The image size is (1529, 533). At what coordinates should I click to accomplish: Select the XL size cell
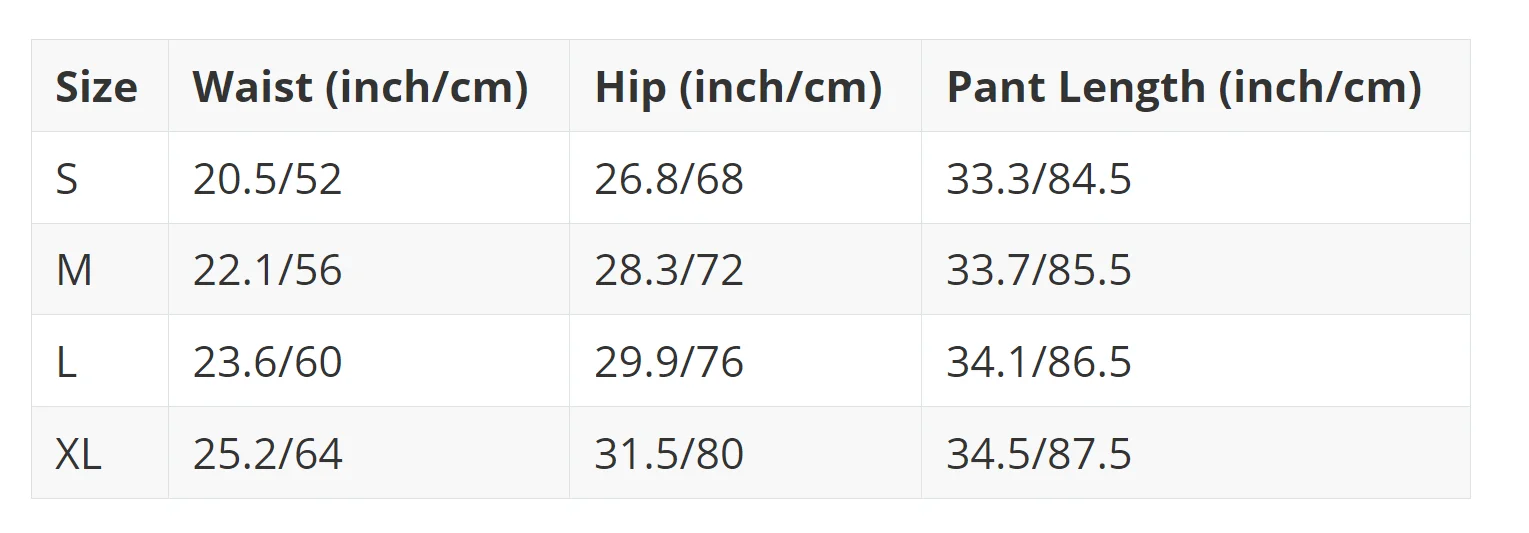[x=78, y=454]
